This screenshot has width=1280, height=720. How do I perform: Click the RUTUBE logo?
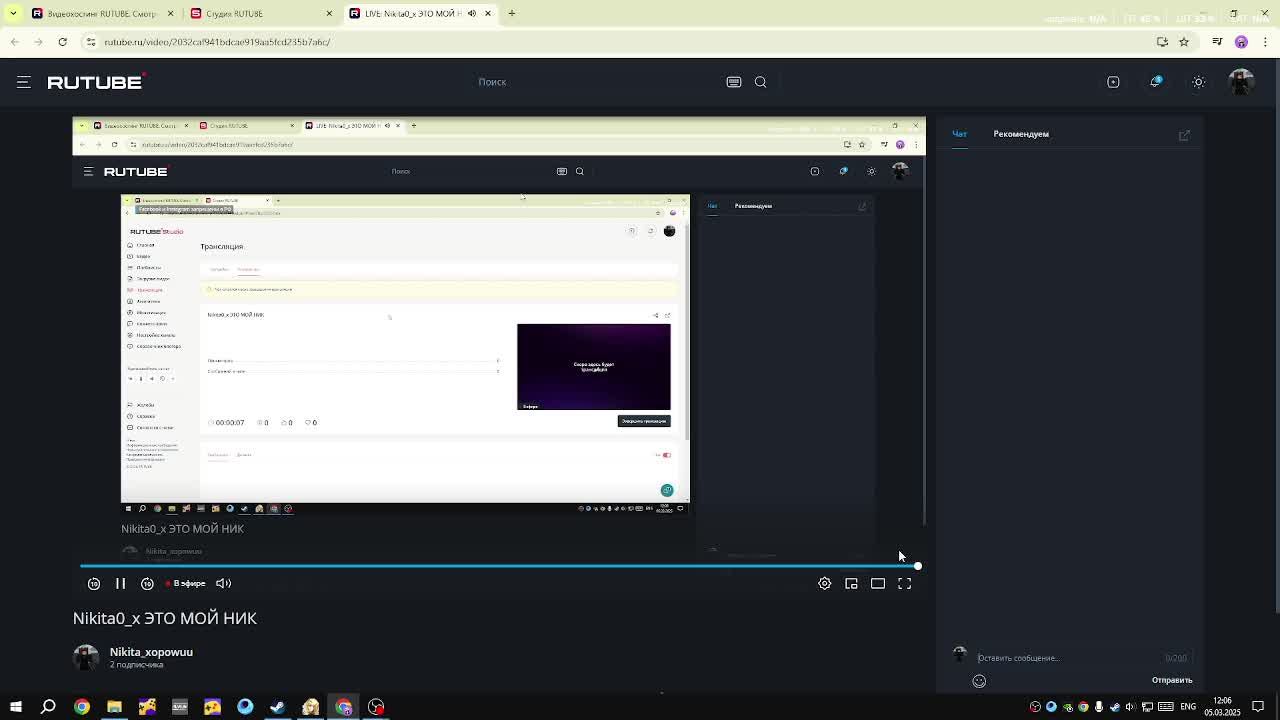click(x=96, y=82)
